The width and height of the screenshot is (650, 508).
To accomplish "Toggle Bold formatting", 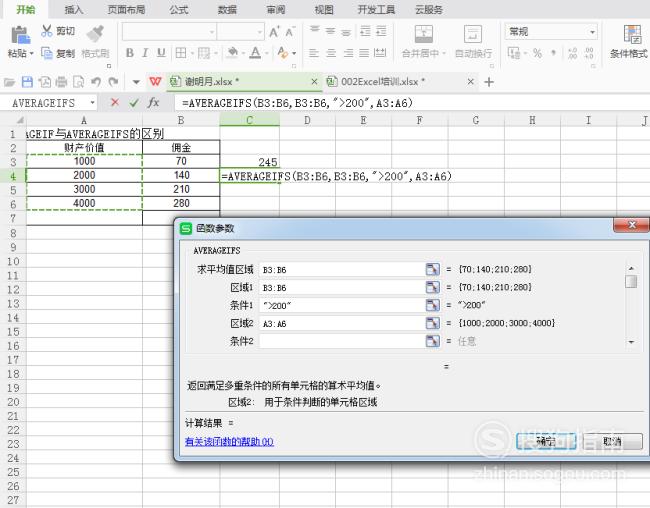I will 130,53.
